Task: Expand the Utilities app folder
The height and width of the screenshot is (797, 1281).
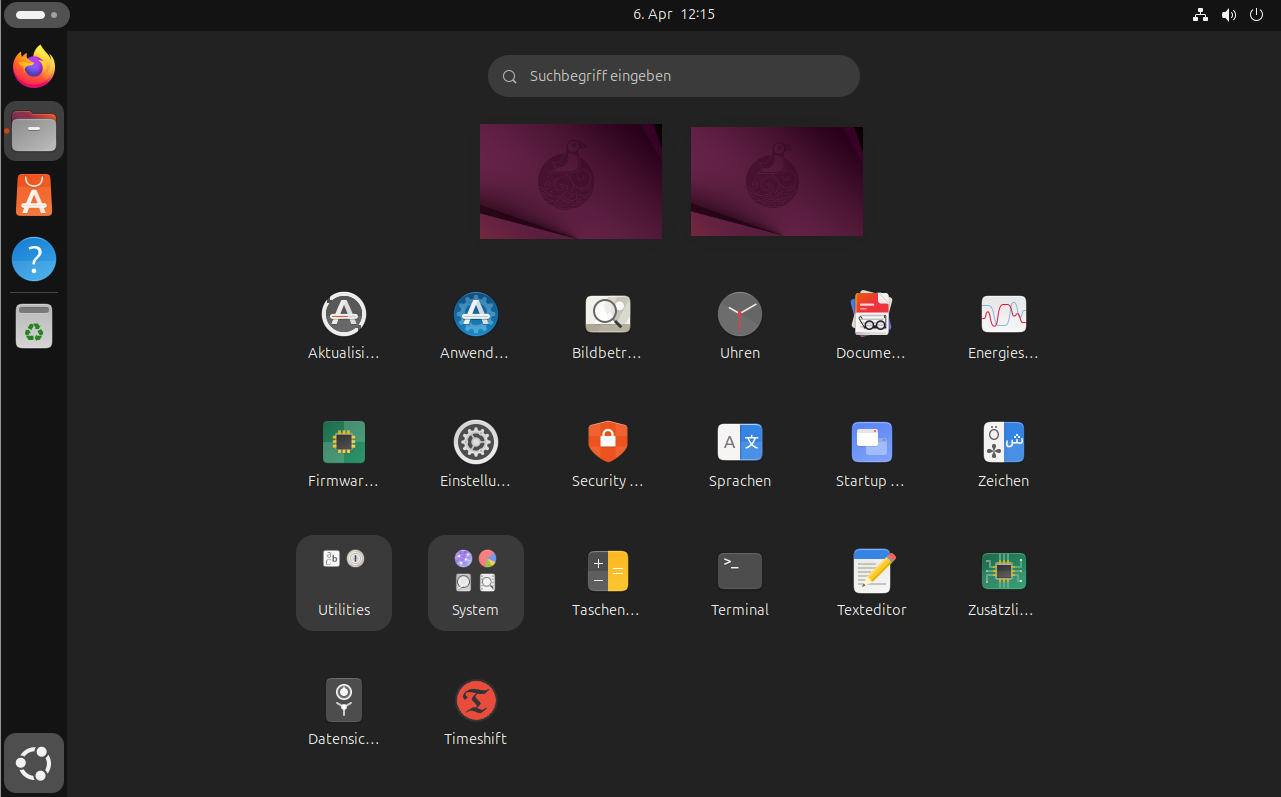Action: tap(344, 583)
